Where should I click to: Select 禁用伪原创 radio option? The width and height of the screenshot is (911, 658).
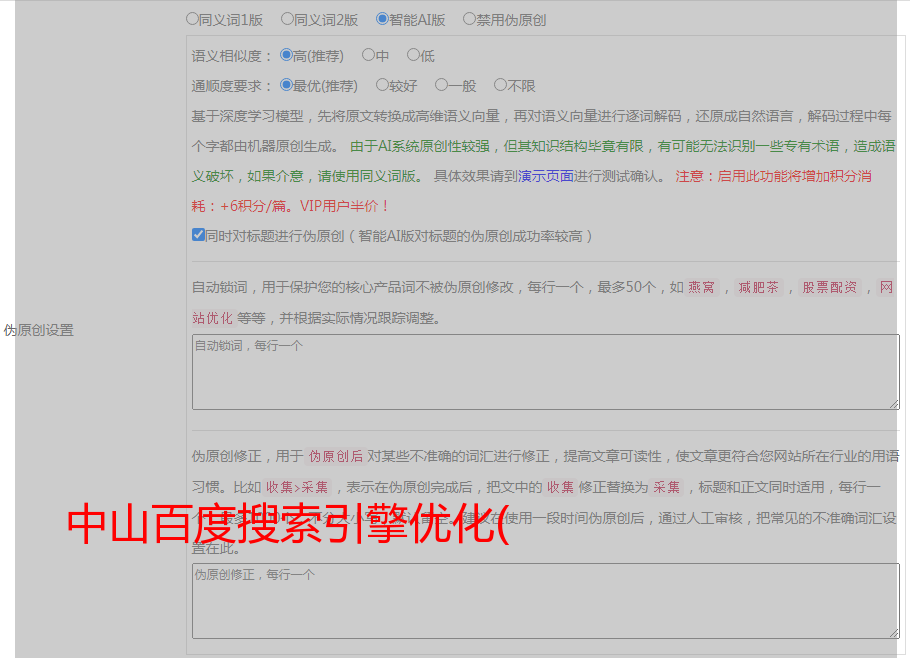[469, 19]
